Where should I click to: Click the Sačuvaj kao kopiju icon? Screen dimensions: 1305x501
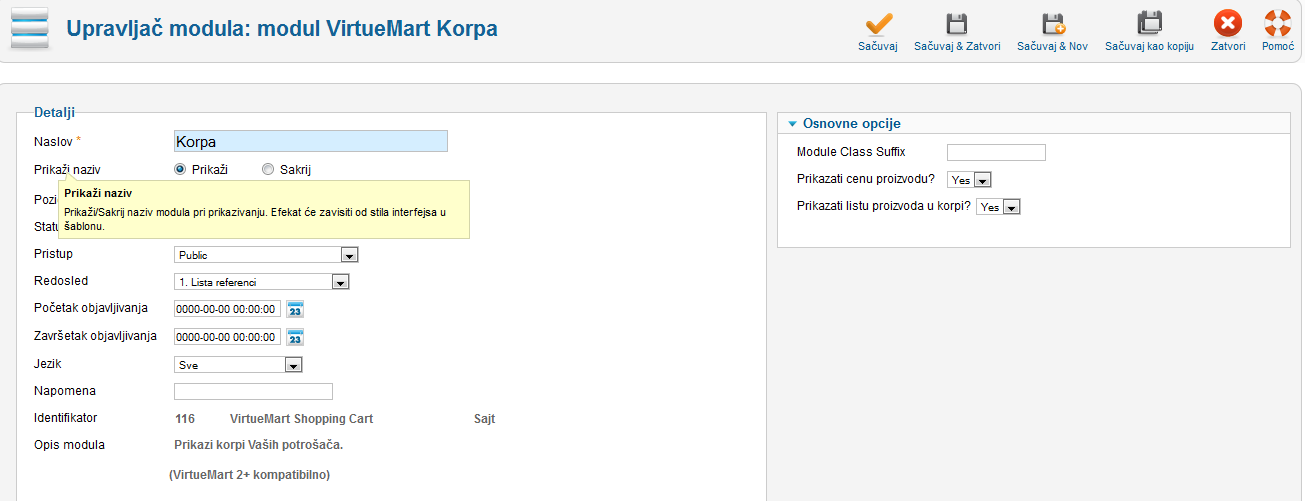pyautogui.click(x=1149, y=24)
